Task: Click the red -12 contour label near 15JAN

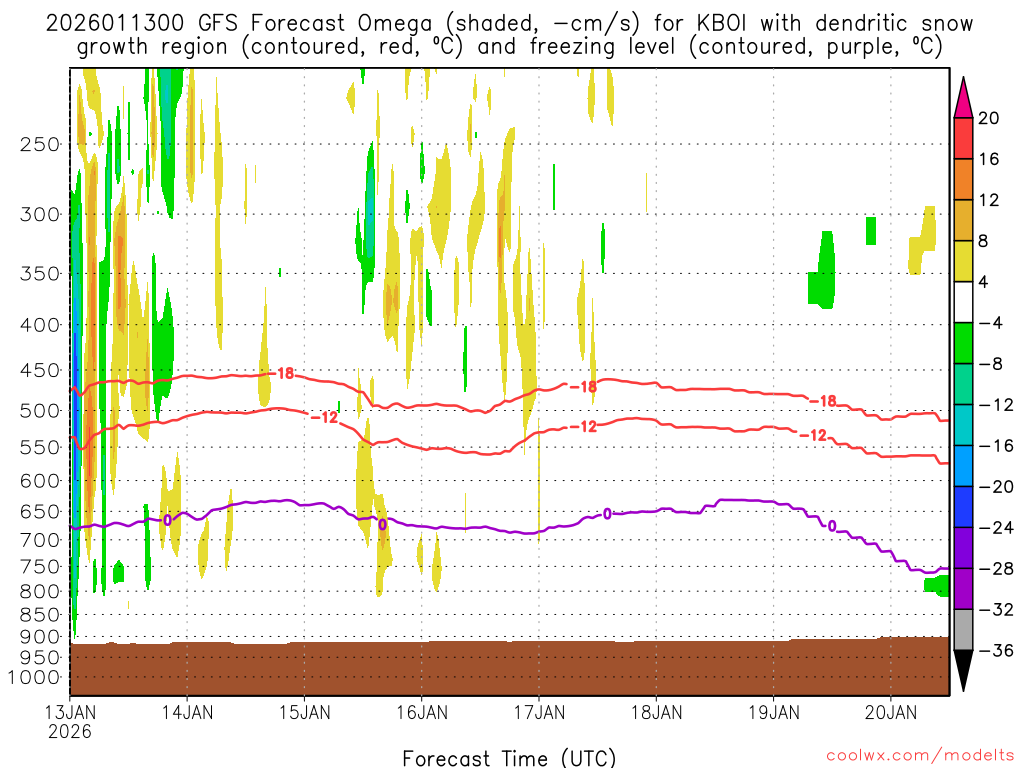Action: point(324,417)
